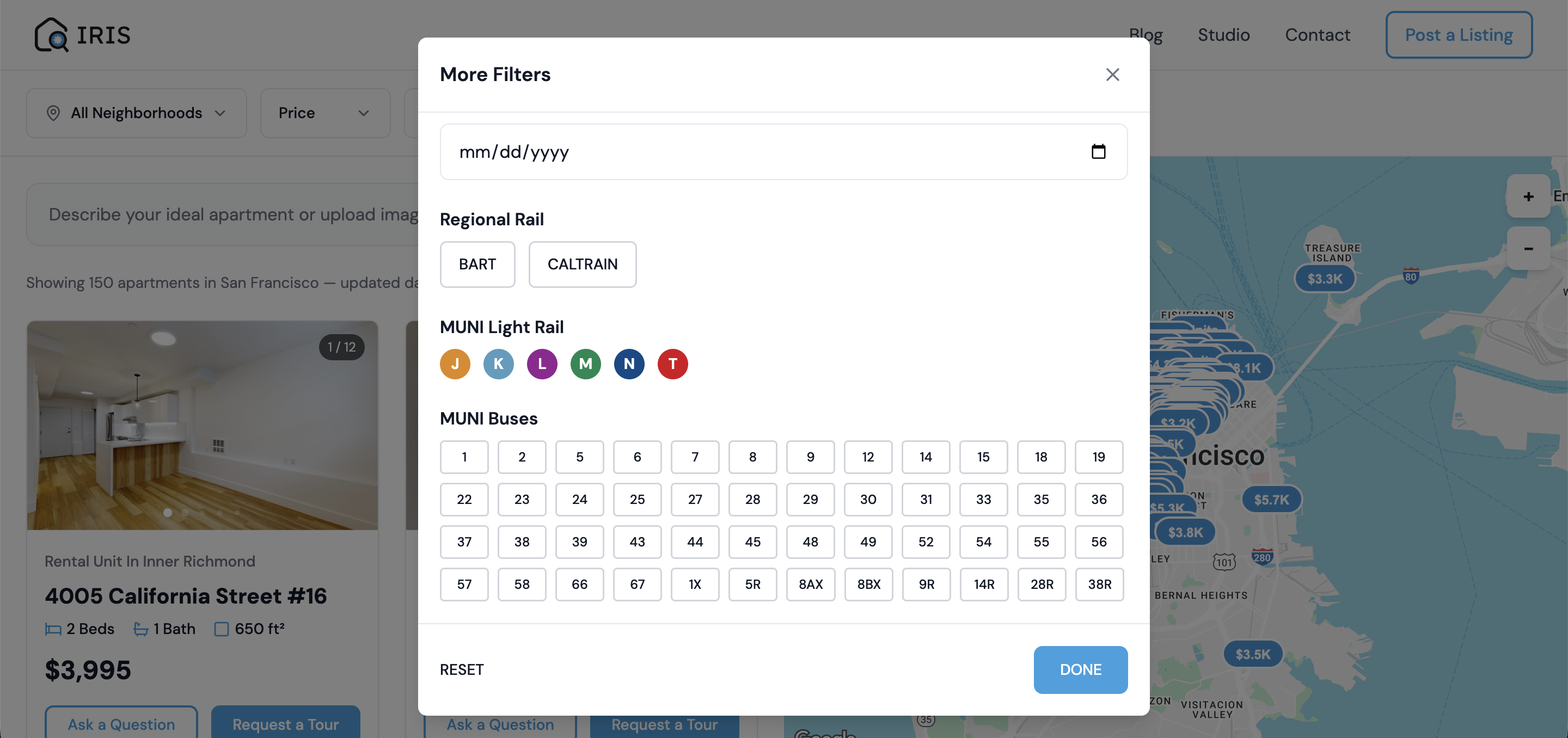This screenshot has width=1568, height=738.
Task: Click the DONE button
Action: click(1080, 669)
